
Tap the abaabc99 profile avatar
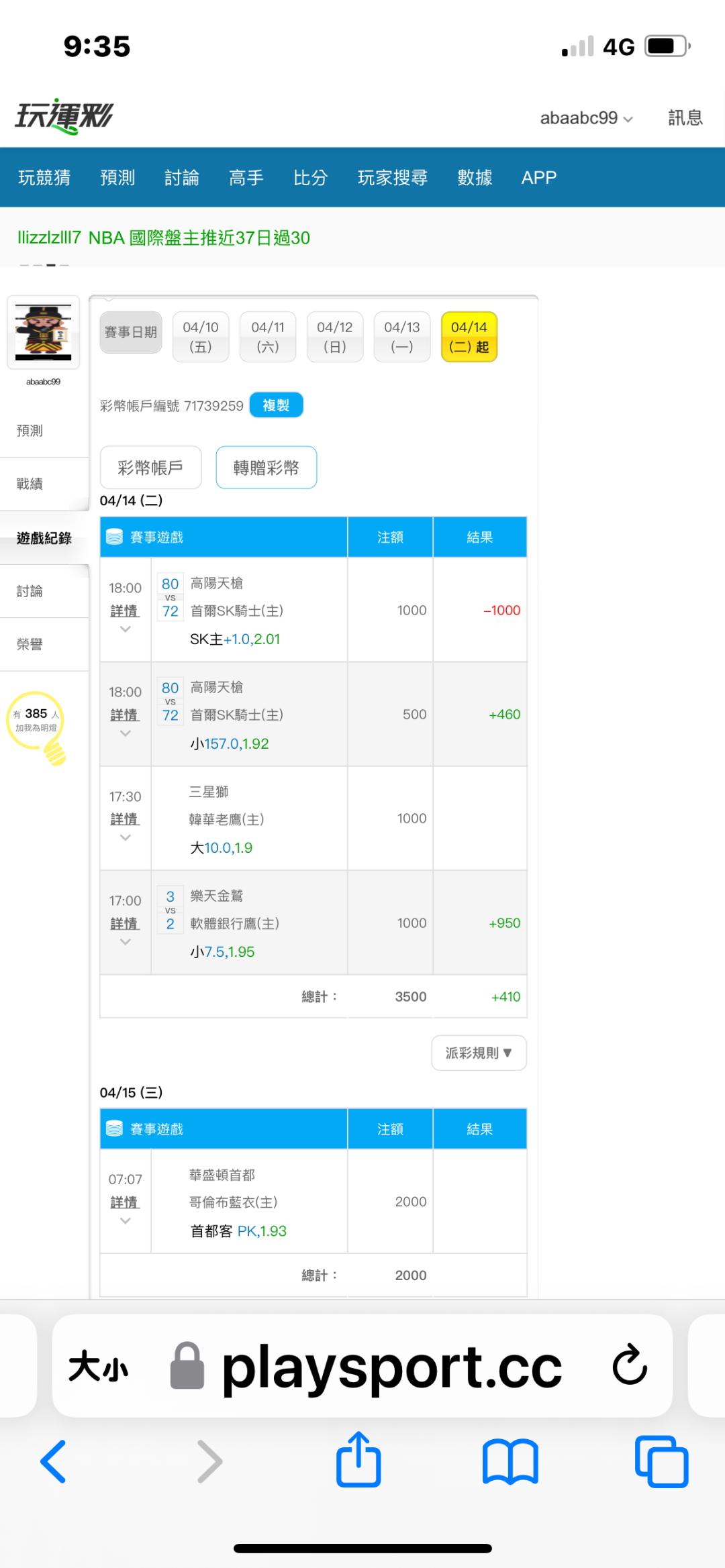click(x=44, y=332)
